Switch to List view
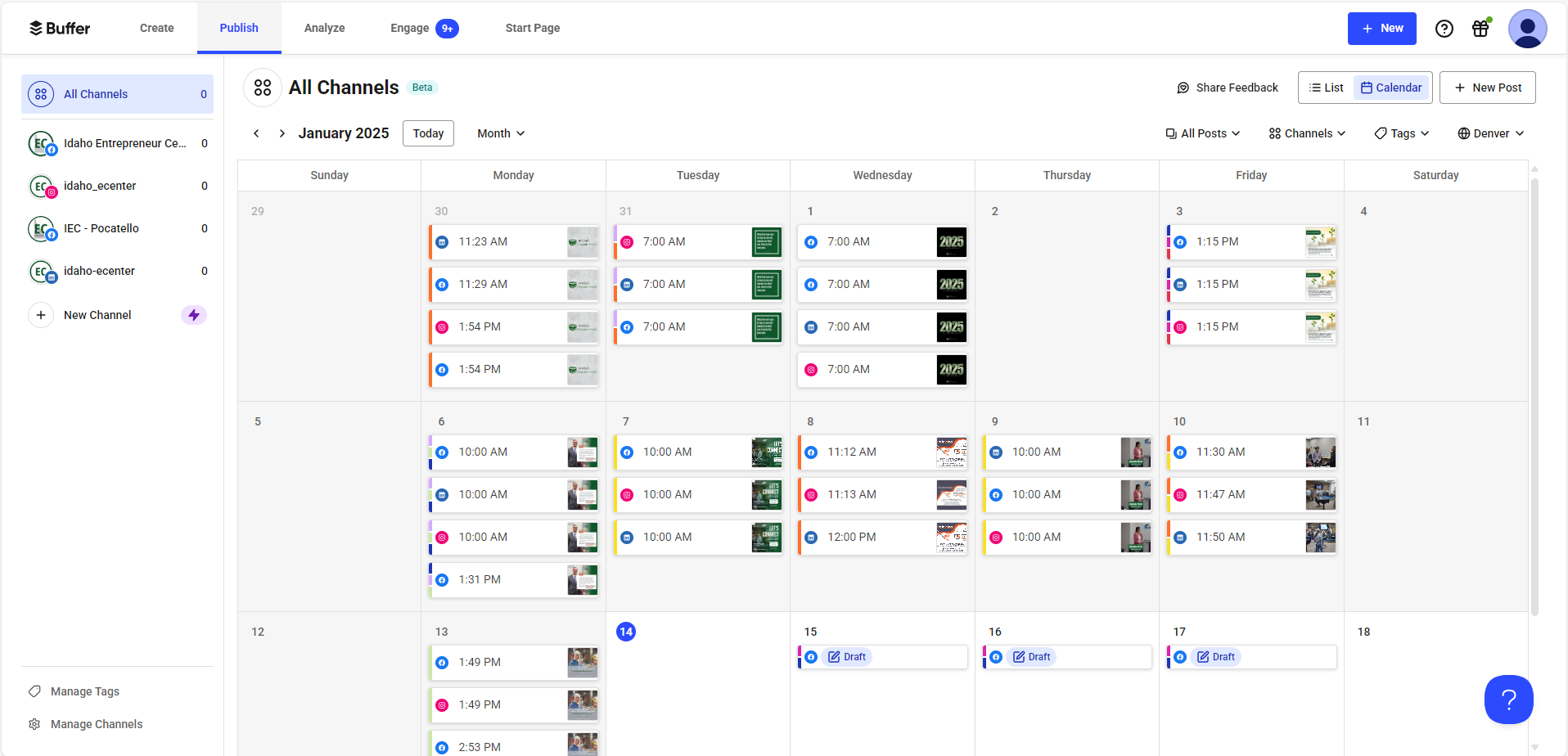 point(1326,88)
